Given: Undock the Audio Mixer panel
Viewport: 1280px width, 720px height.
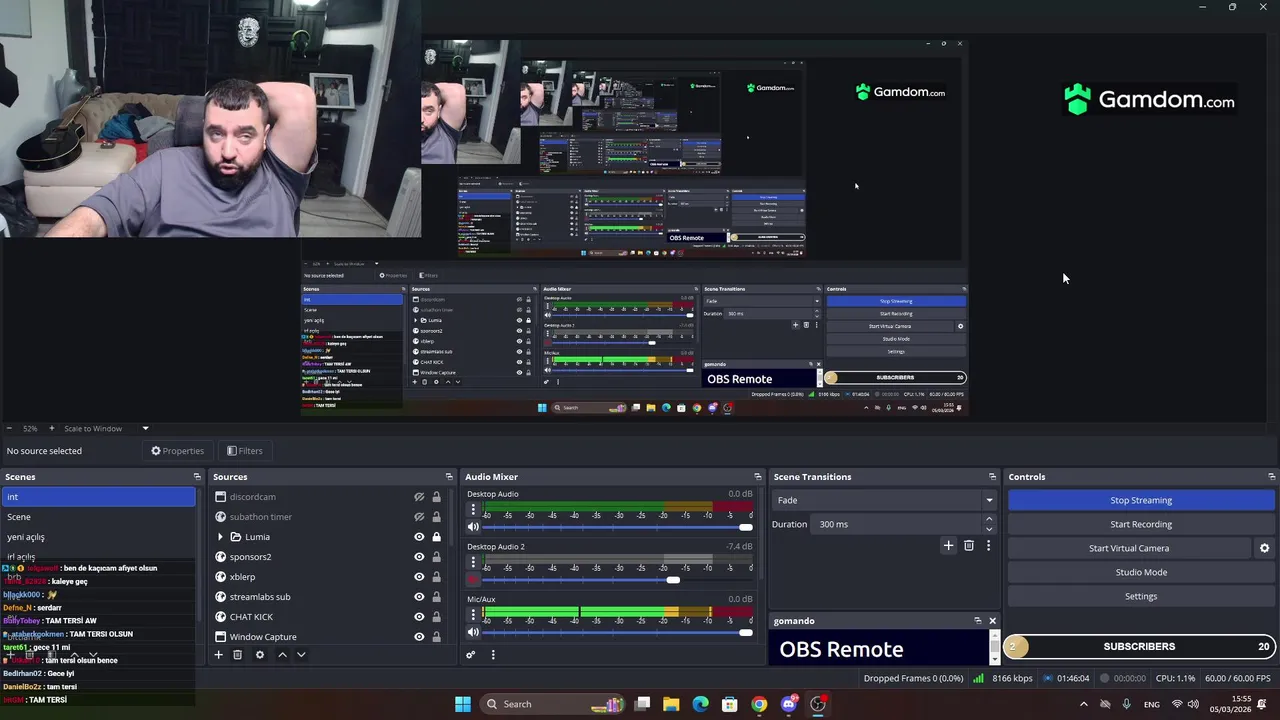Looking at the screenshot, I should pos(758,477).
